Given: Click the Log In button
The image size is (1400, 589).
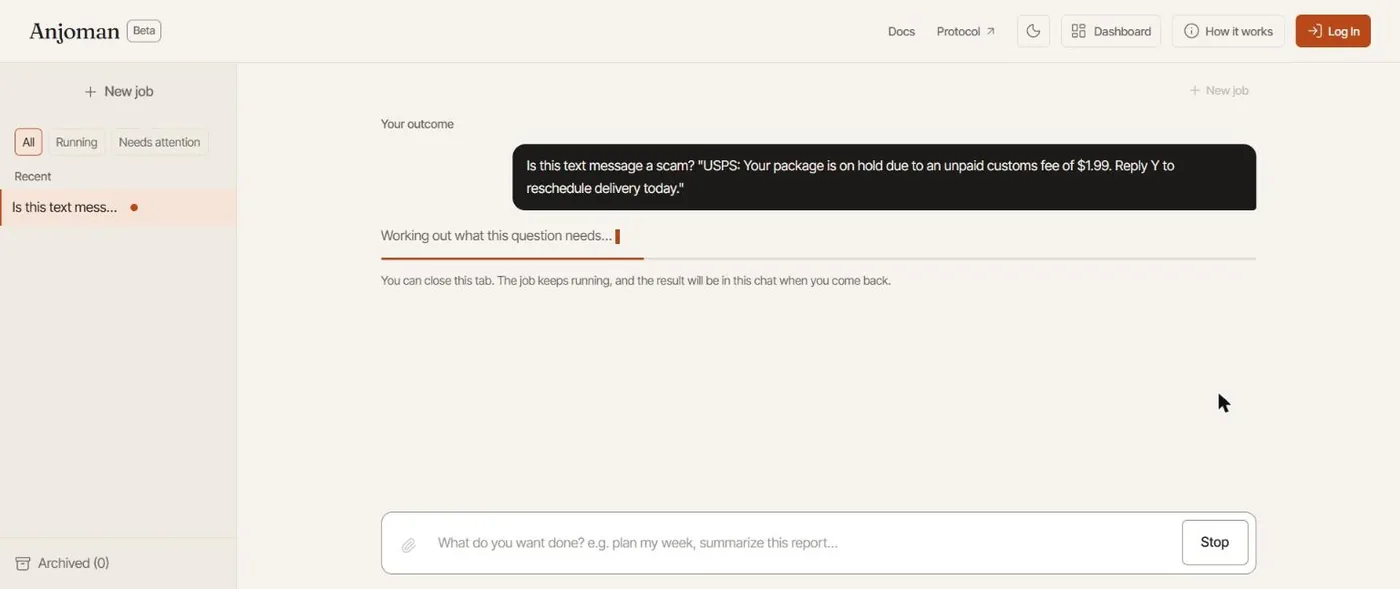Looking at the screenshot, I should [x=1333, y=31].
